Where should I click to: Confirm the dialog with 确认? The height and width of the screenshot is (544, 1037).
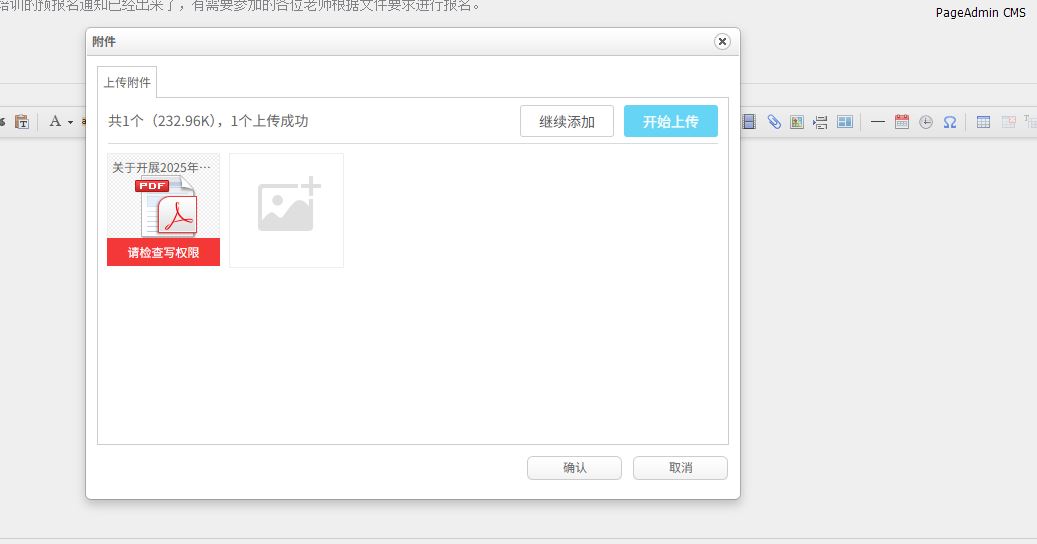(x=575, y=468)
